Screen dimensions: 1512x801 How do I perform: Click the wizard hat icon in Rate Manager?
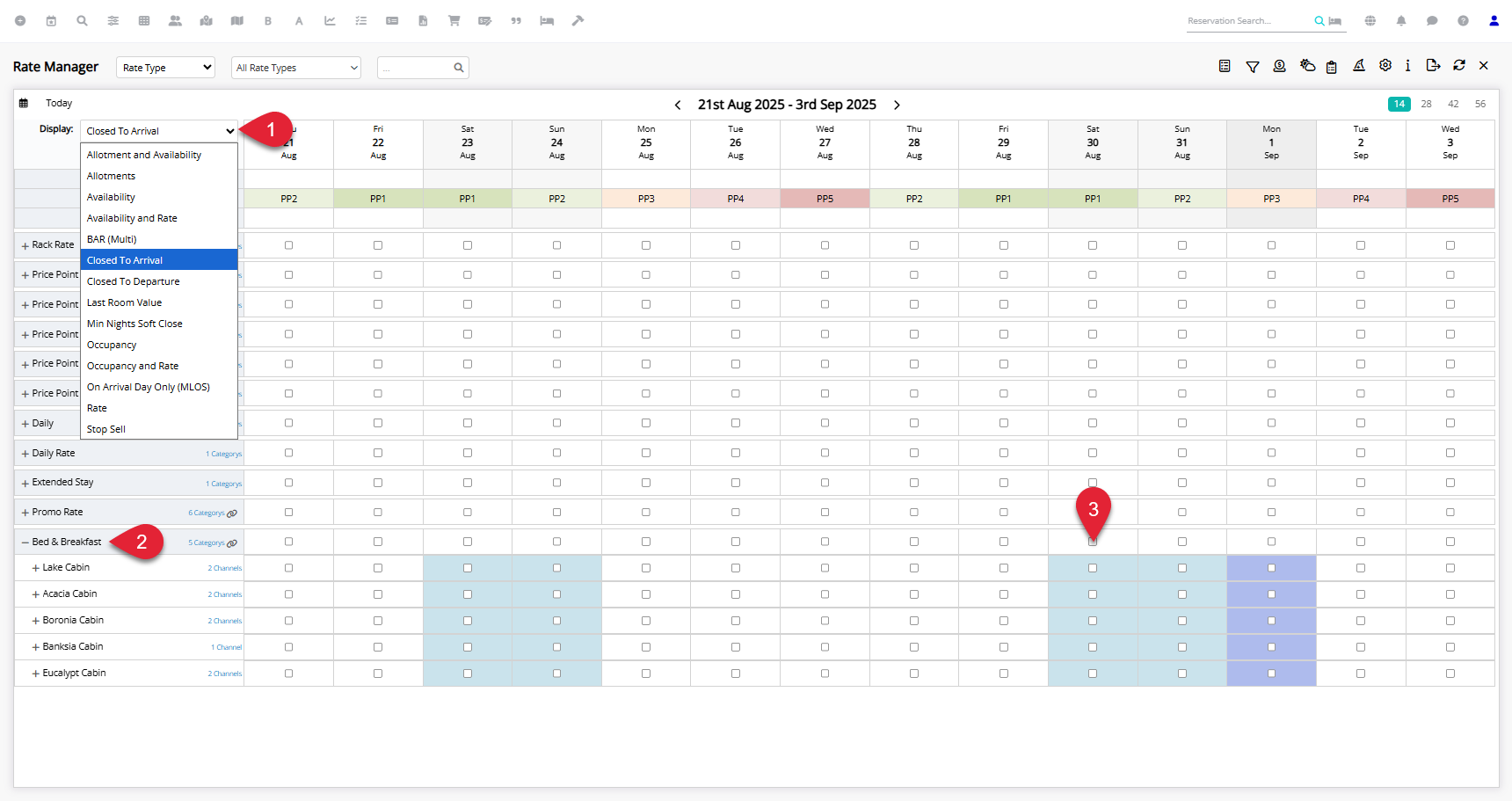pos(1359,66)
